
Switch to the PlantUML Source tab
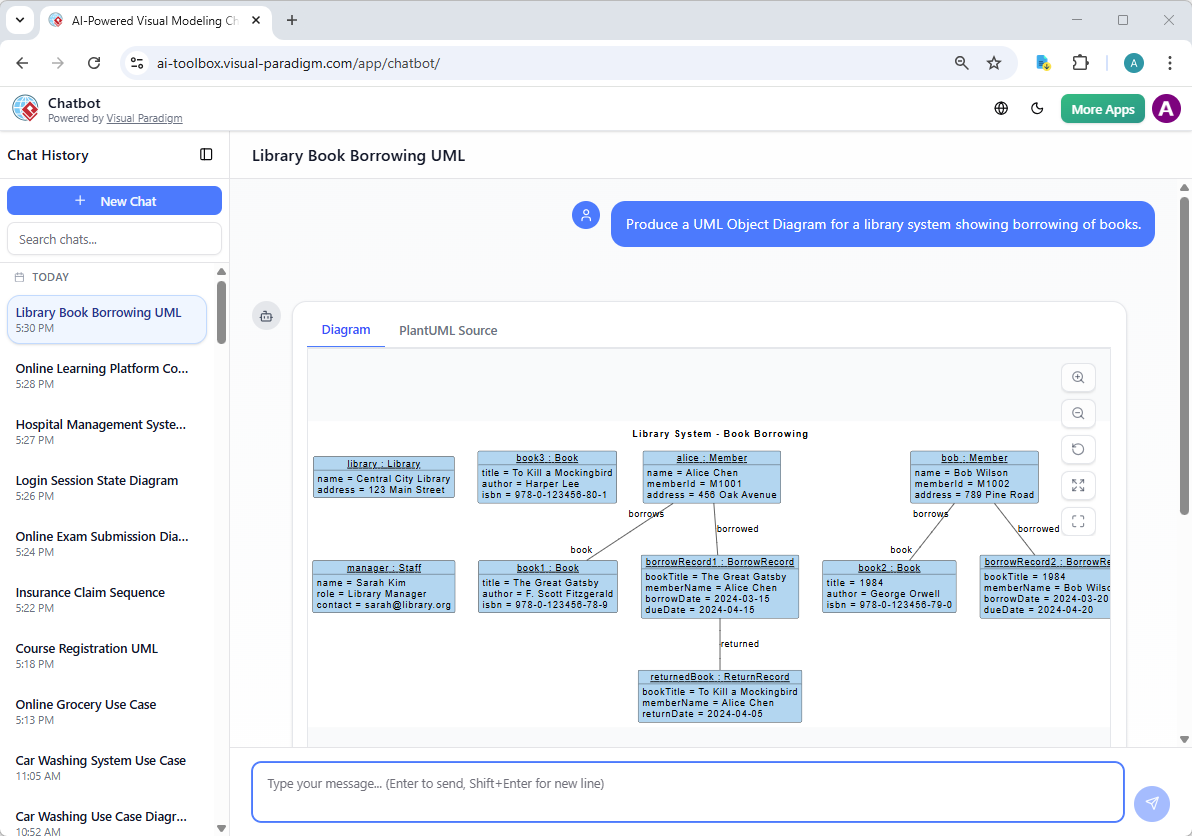coord(448,330)
